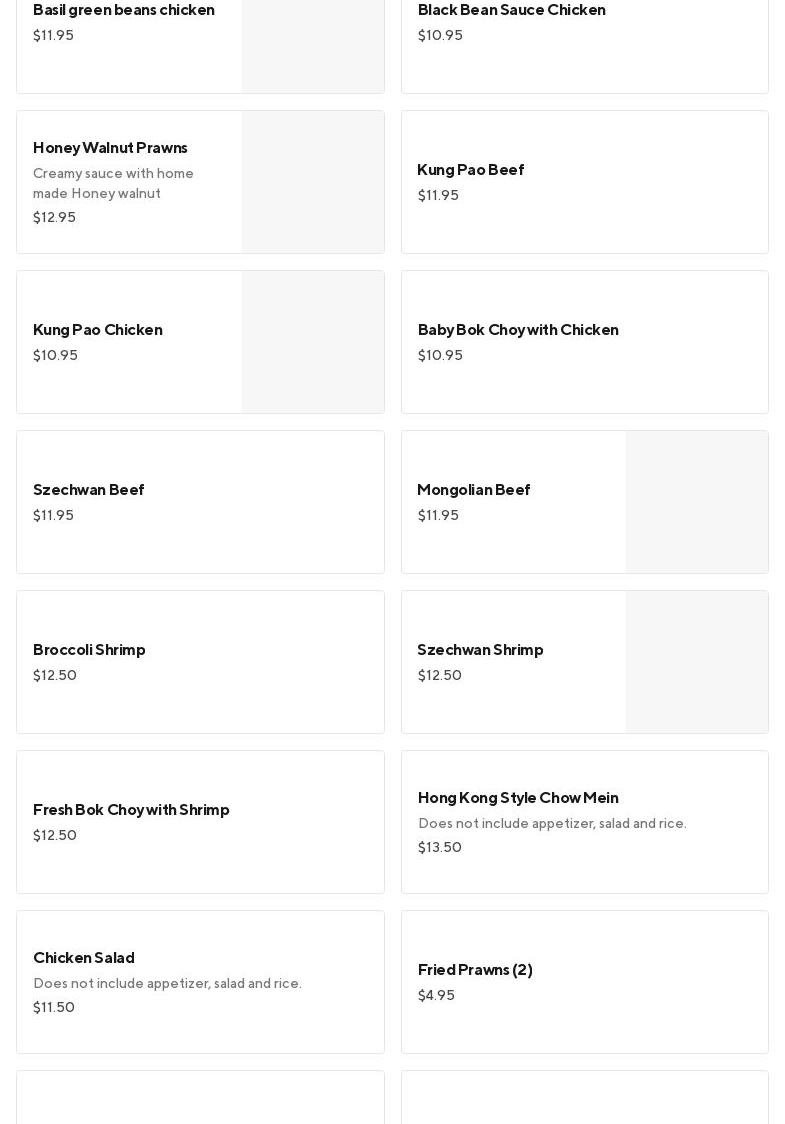The width and height of the screenshot is (785, 1124).
Task: Select the Kung Pao Chicken title
Action: [x=97, y=330]
